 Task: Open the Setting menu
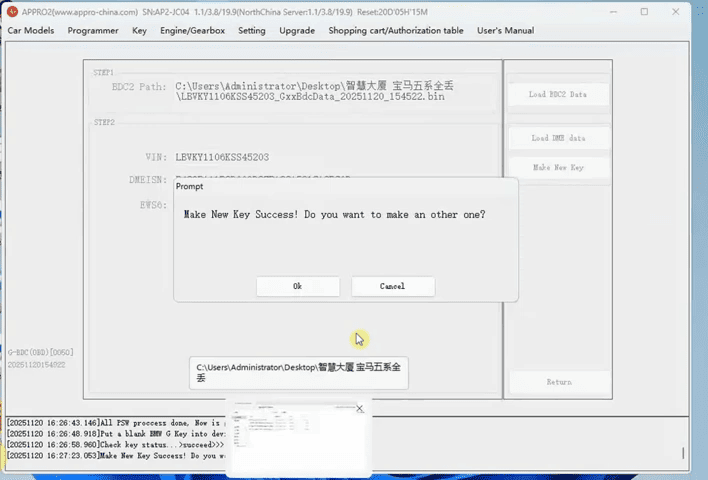tap(252, 31)
